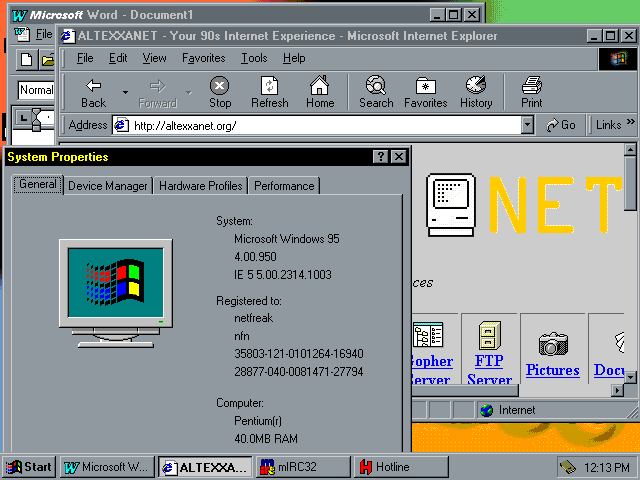Click the New document icon in Word
The height and width of the screenshot is (480, 640).
click(27, 60)
